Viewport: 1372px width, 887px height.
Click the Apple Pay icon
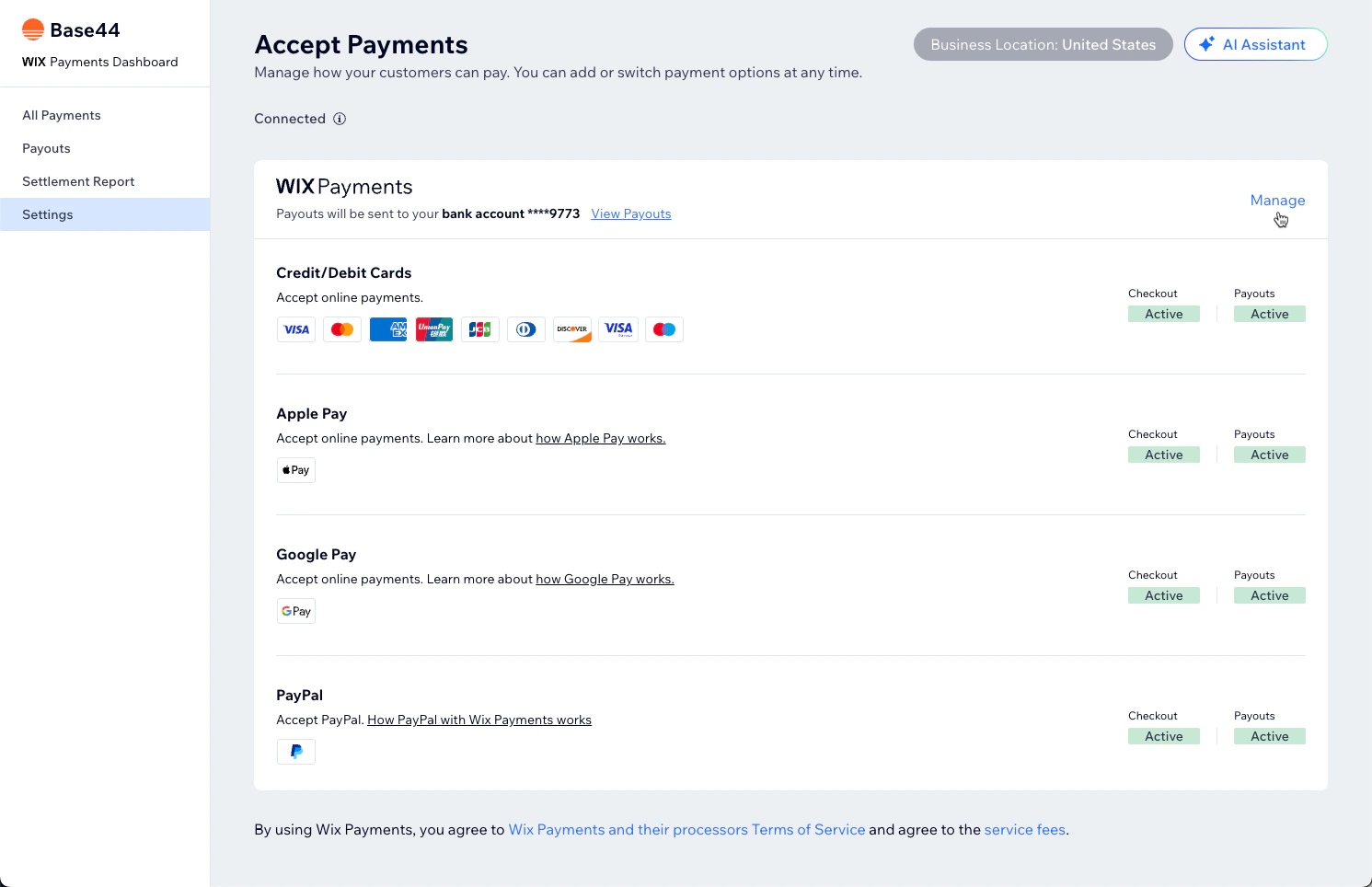tap(295, 469)
